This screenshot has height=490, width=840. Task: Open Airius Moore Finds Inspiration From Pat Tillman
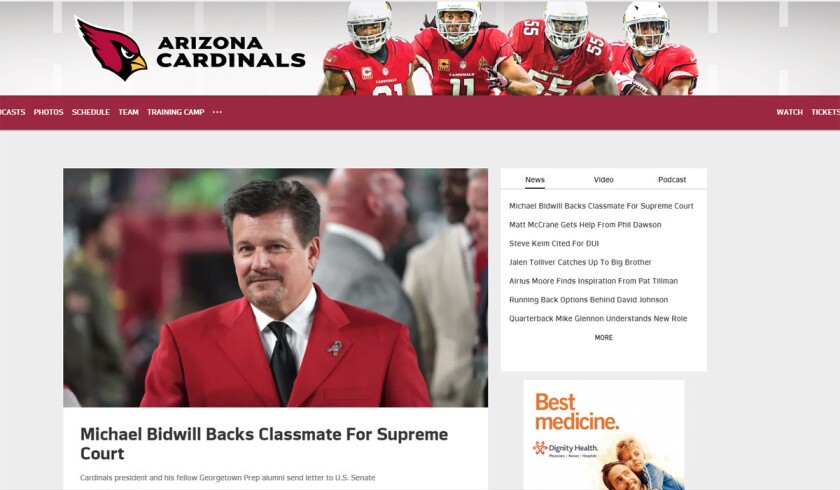pos(593,281)
